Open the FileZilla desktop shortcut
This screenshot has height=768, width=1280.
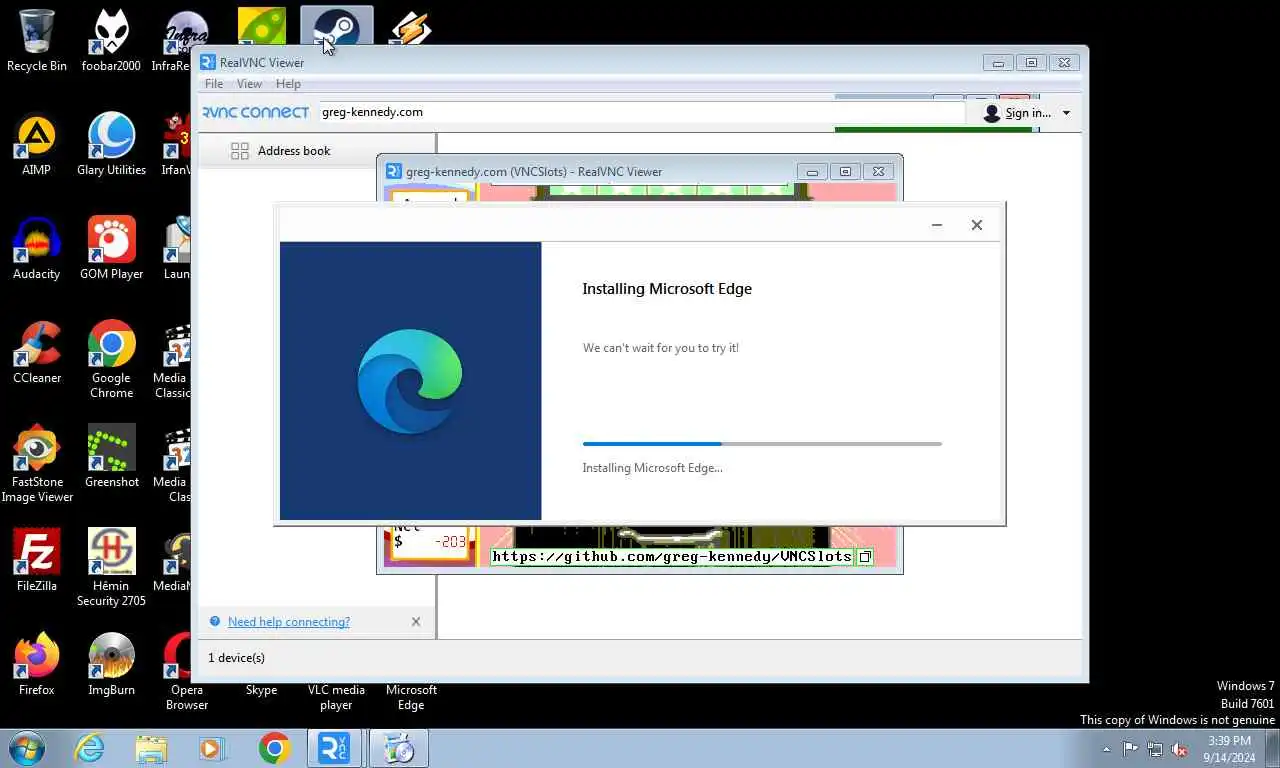pos(37,560)
